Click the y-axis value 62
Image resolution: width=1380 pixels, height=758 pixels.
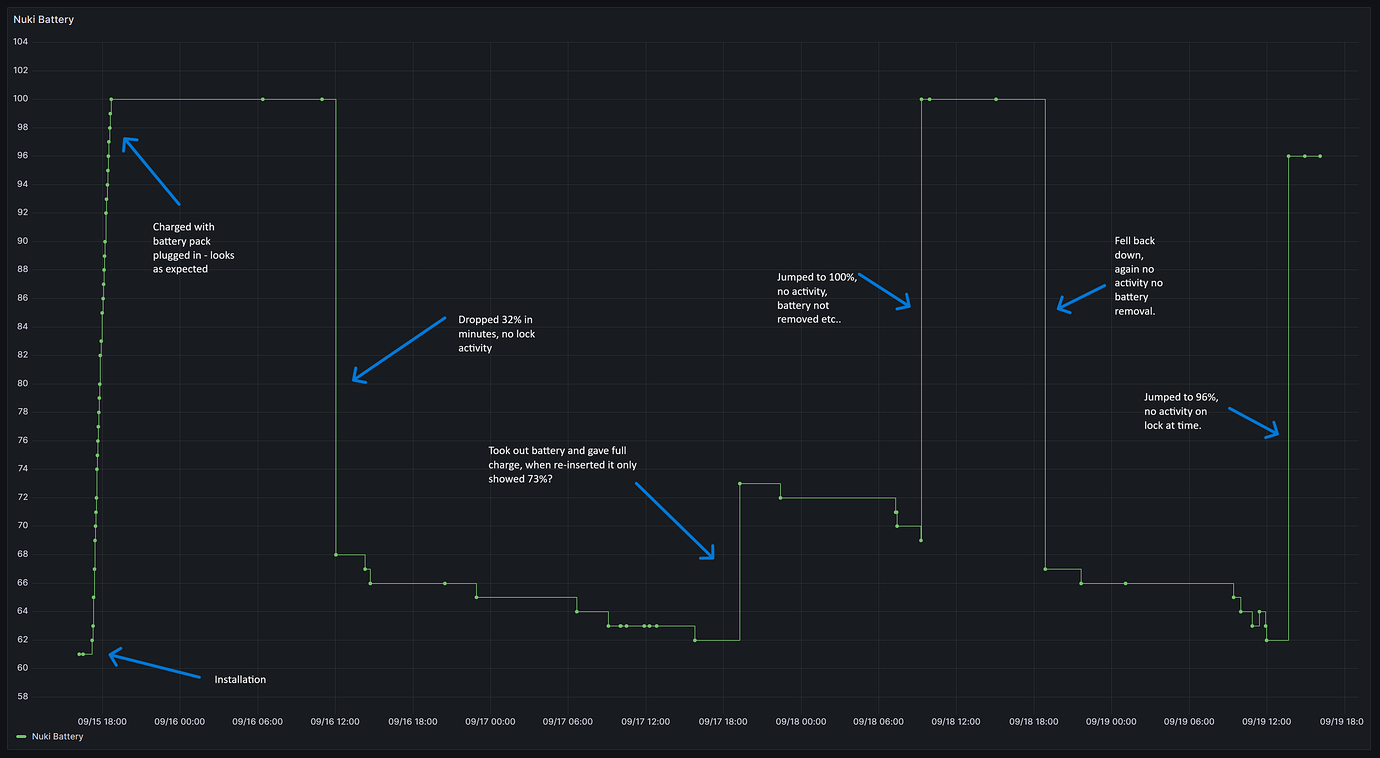(x=22, y=640)
